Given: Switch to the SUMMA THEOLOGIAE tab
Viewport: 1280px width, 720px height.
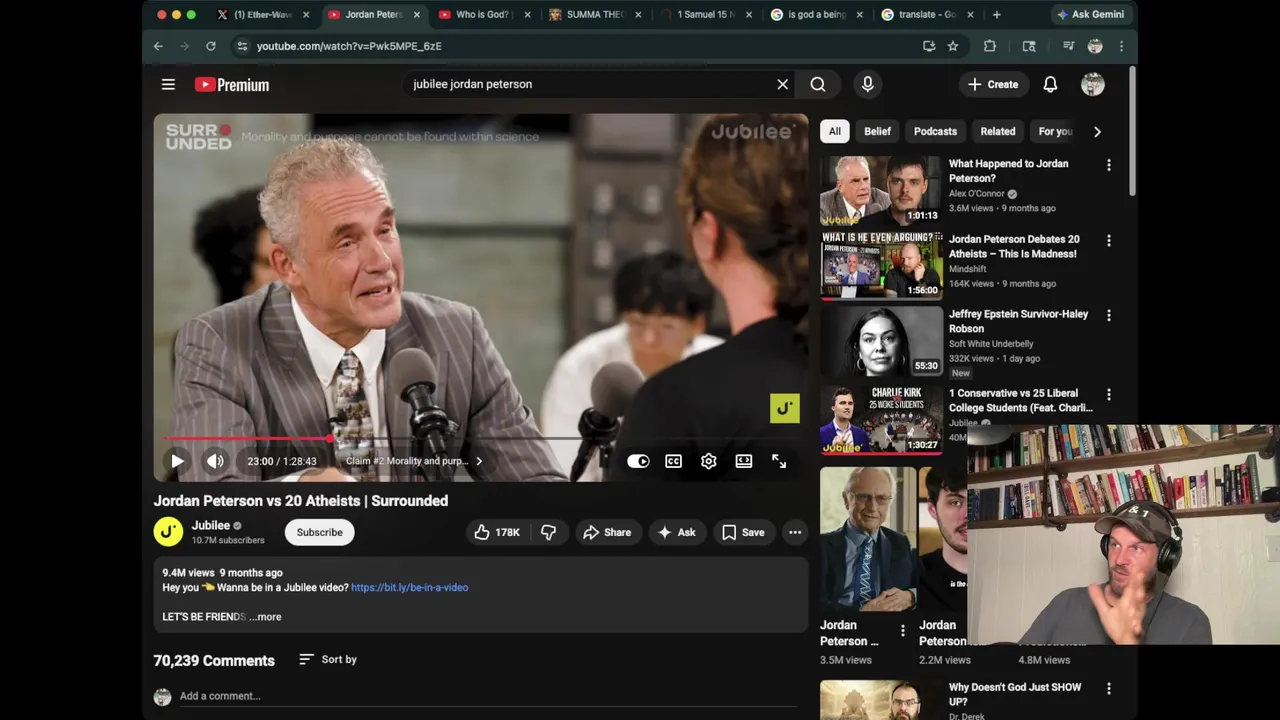Looking at the screenshot, I should [x=593, y=15].
